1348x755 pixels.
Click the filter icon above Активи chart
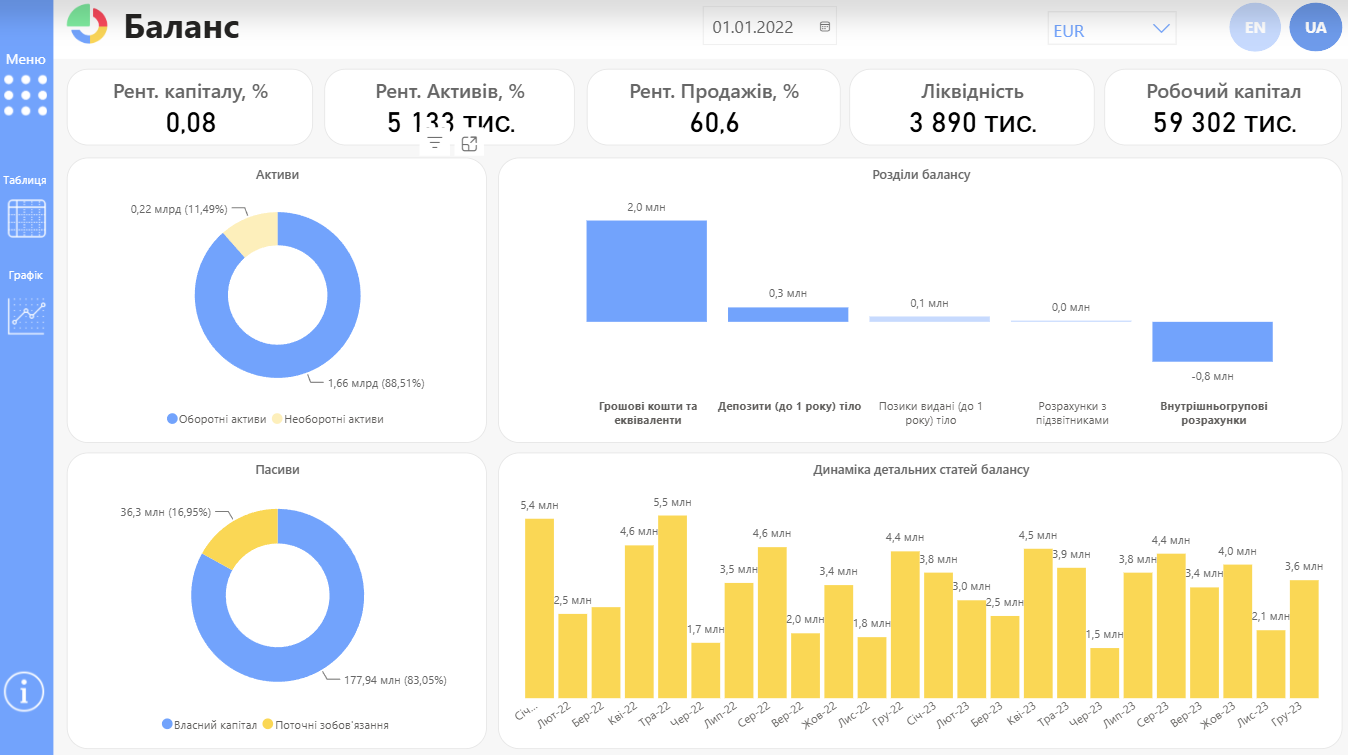(435, 144)
